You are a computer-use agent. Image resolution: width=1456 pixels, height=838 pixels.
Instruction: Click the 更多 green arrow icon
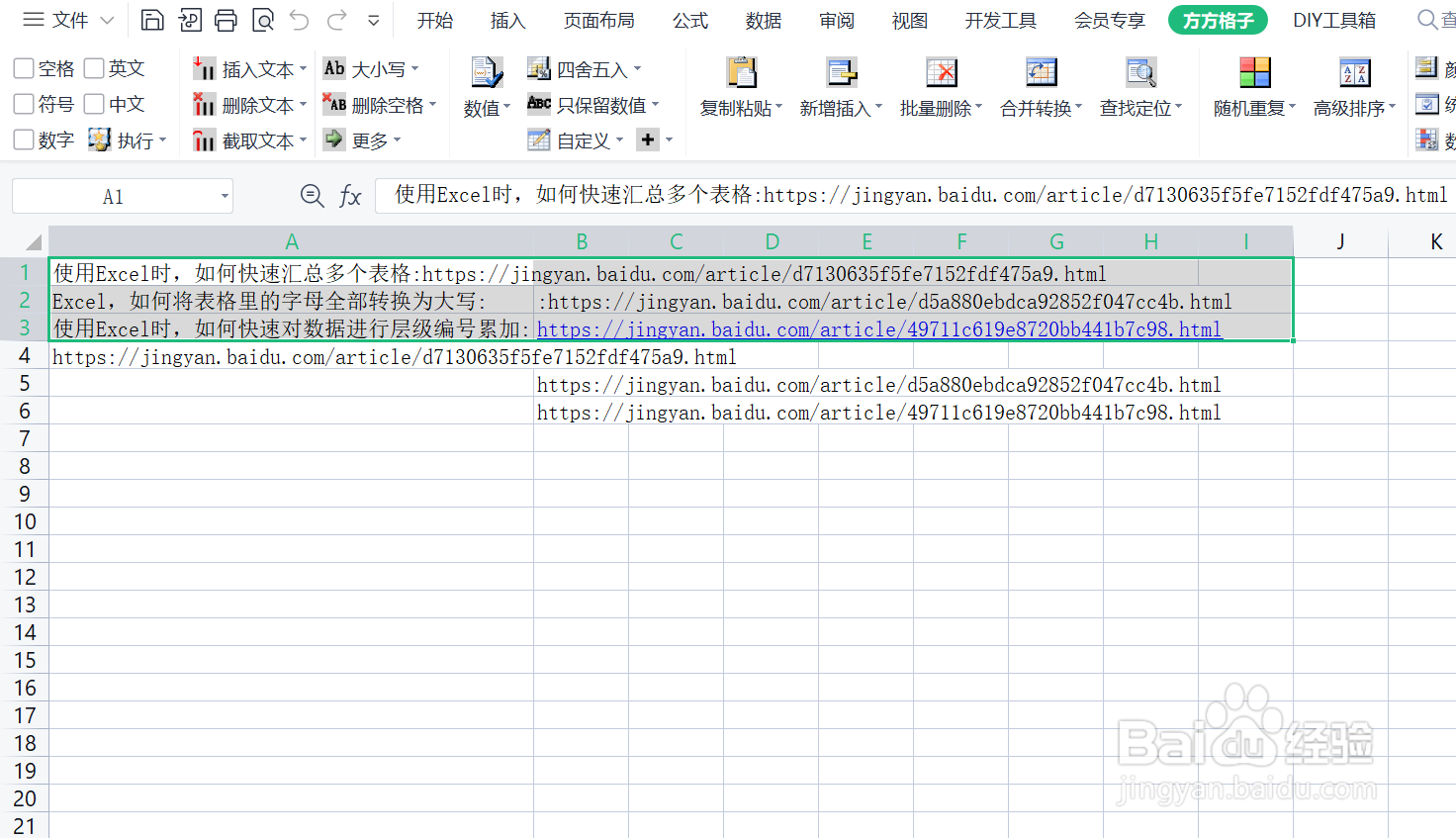click(334, 140)
